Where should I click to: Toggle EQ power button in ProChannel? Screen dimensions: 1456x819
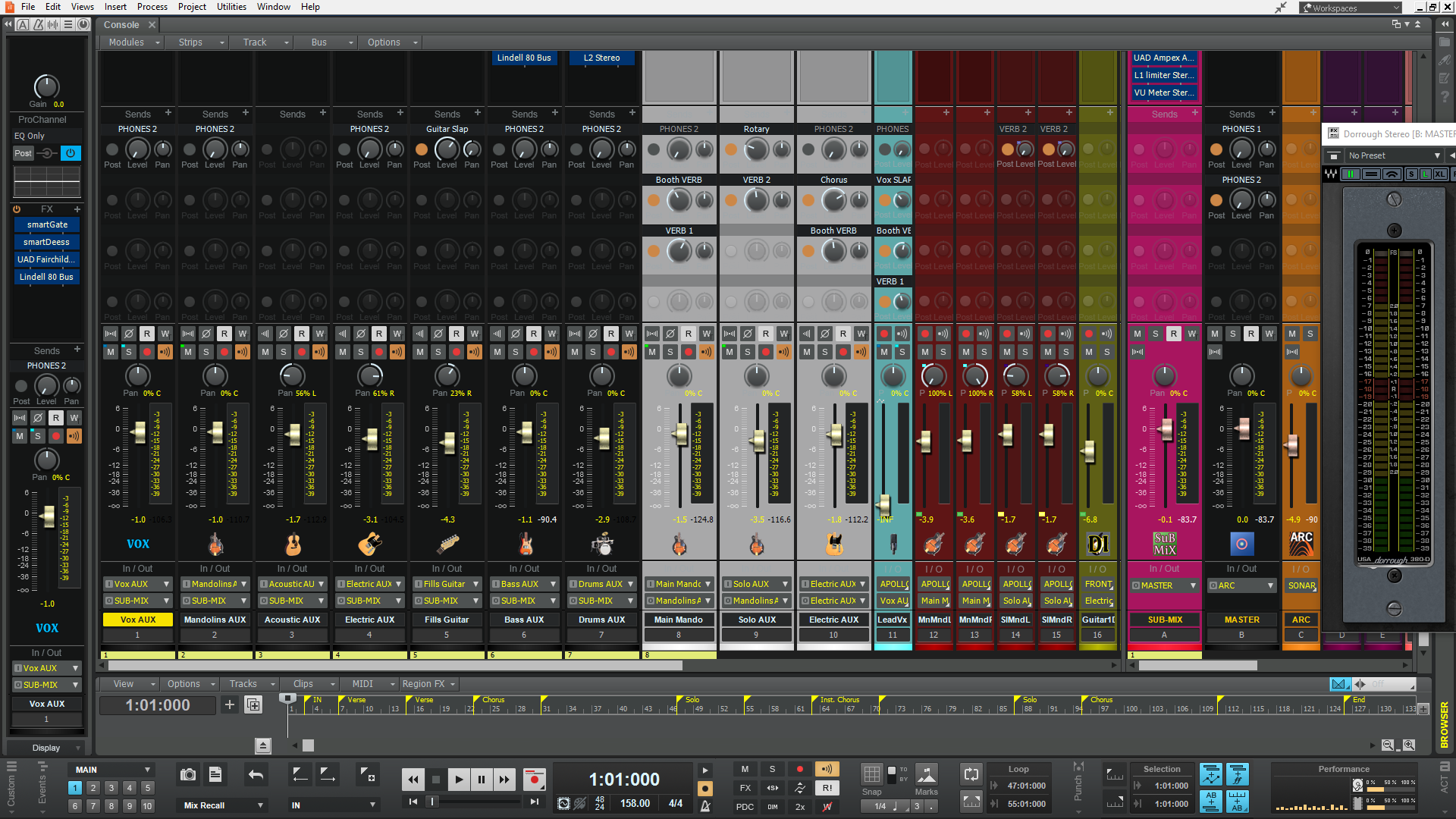tap(71, 153)
